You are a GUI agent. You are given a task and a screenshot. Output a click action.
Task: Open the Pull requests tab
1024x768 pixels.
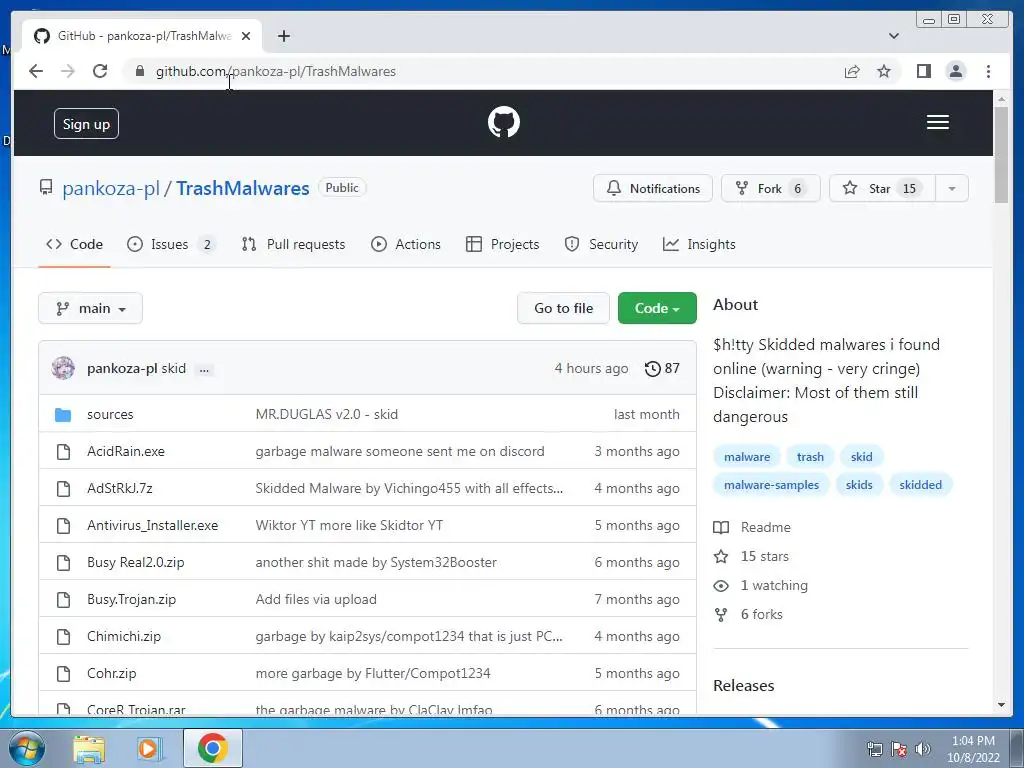293,244
